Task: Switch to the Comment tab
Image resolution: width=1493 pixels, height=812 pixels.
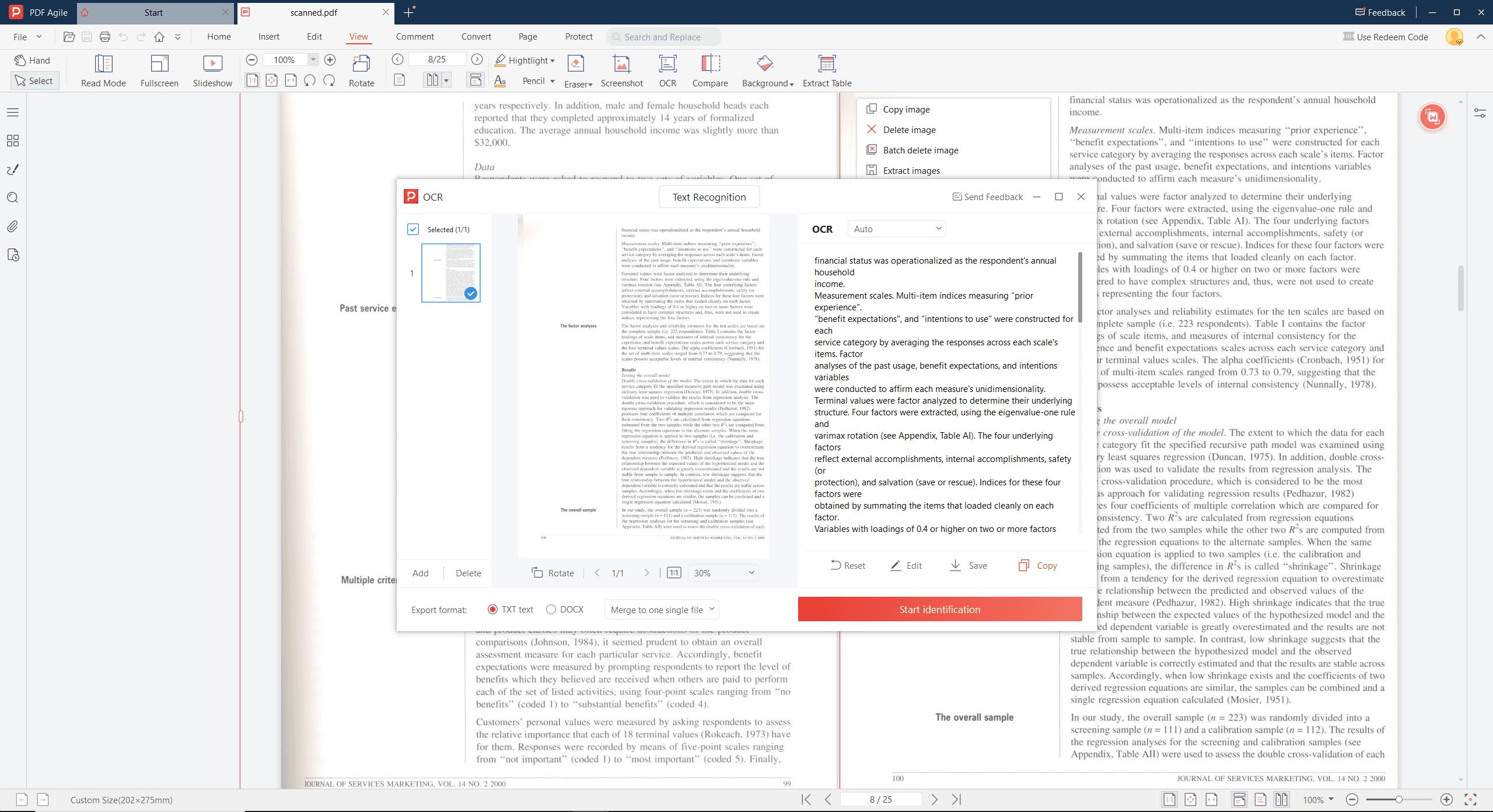Action: click(415, 37)
